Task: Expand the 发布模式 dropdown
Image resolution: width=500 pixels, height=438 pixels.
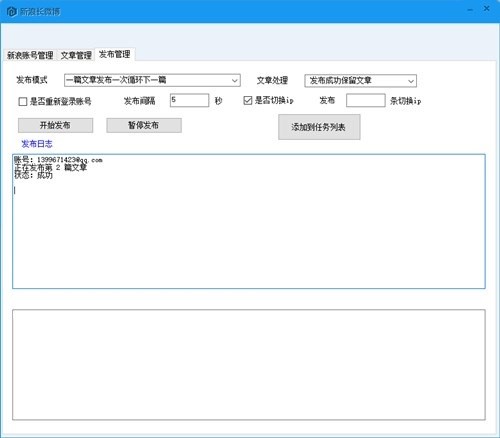Action: click(152, 80)
